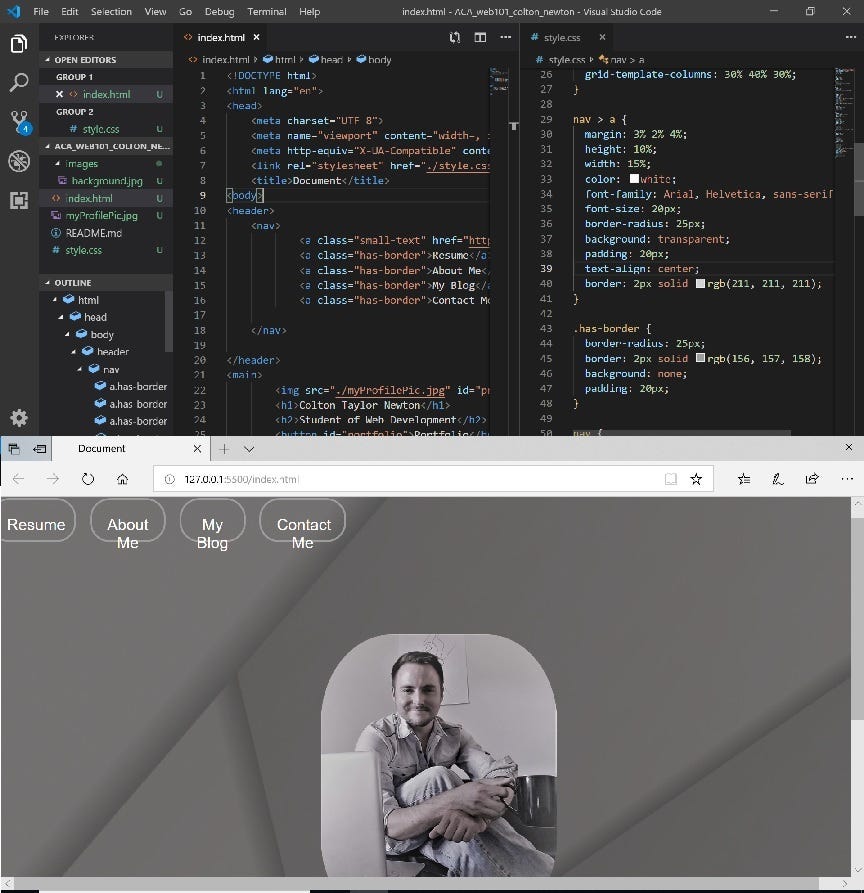Open the Manage gear at the bottom of activity bar

(18, 418)
